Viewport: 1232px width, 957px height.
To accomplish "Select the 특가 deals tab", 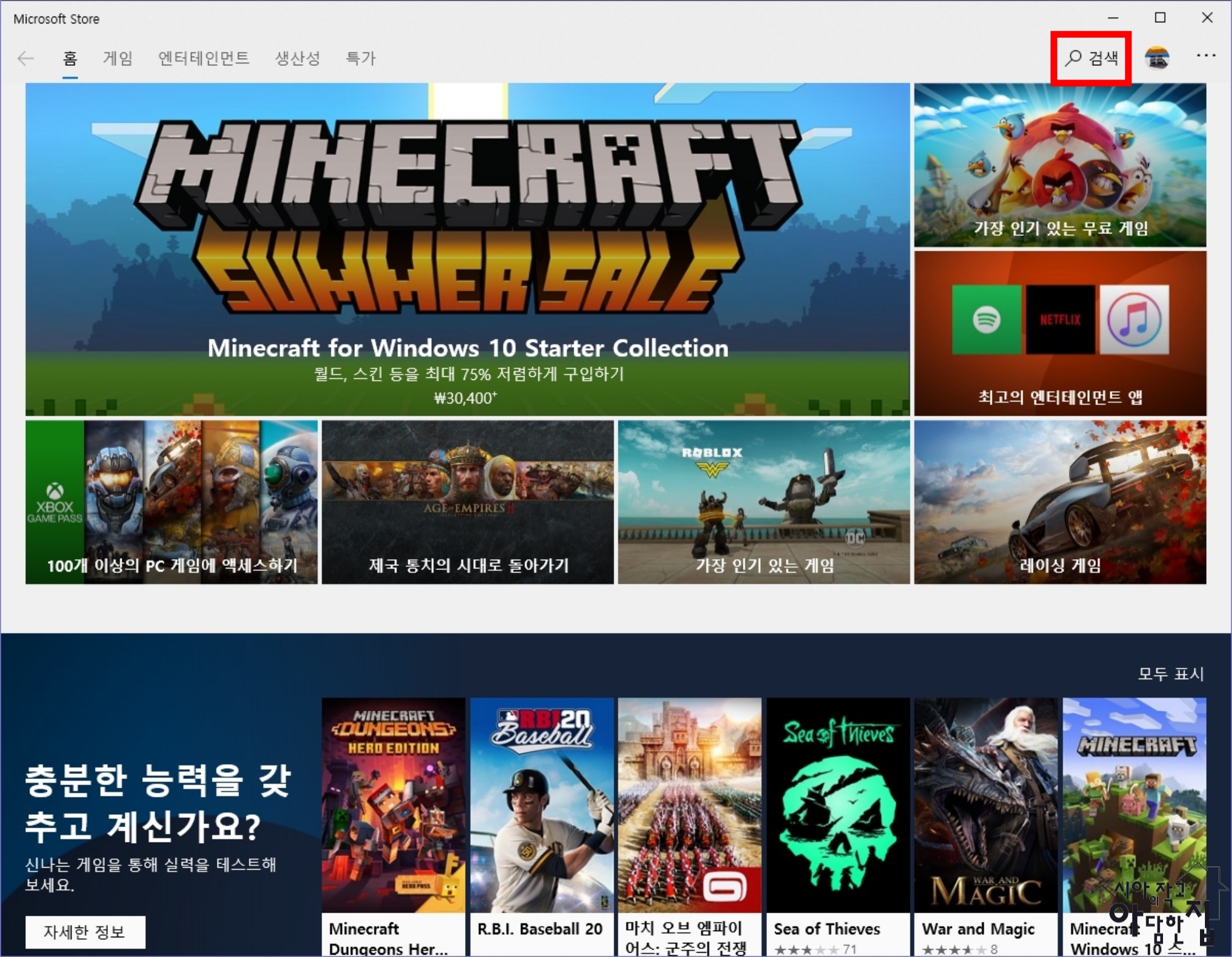I will [x=361, y=59].
